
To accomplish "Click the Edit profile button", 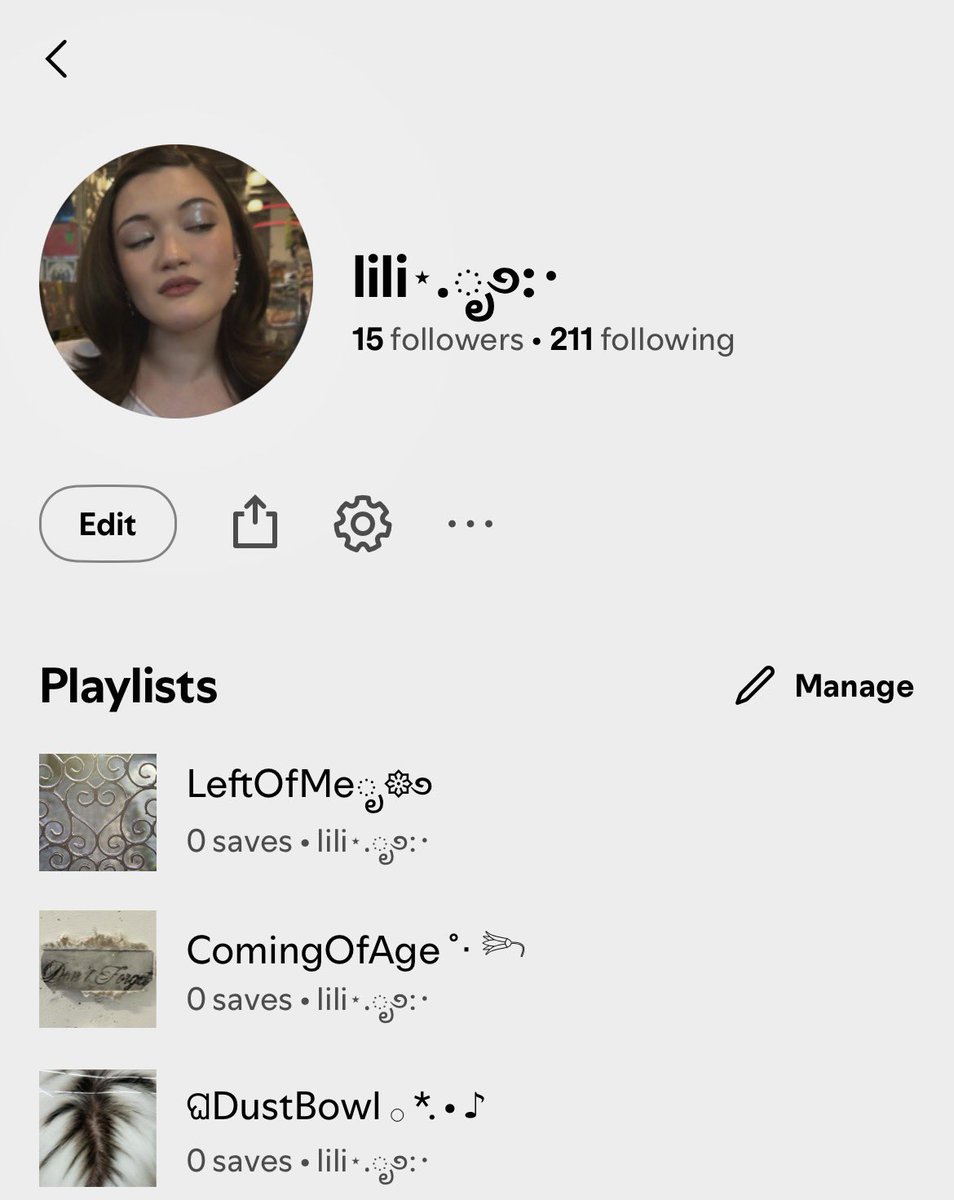I will click(108, 524).
